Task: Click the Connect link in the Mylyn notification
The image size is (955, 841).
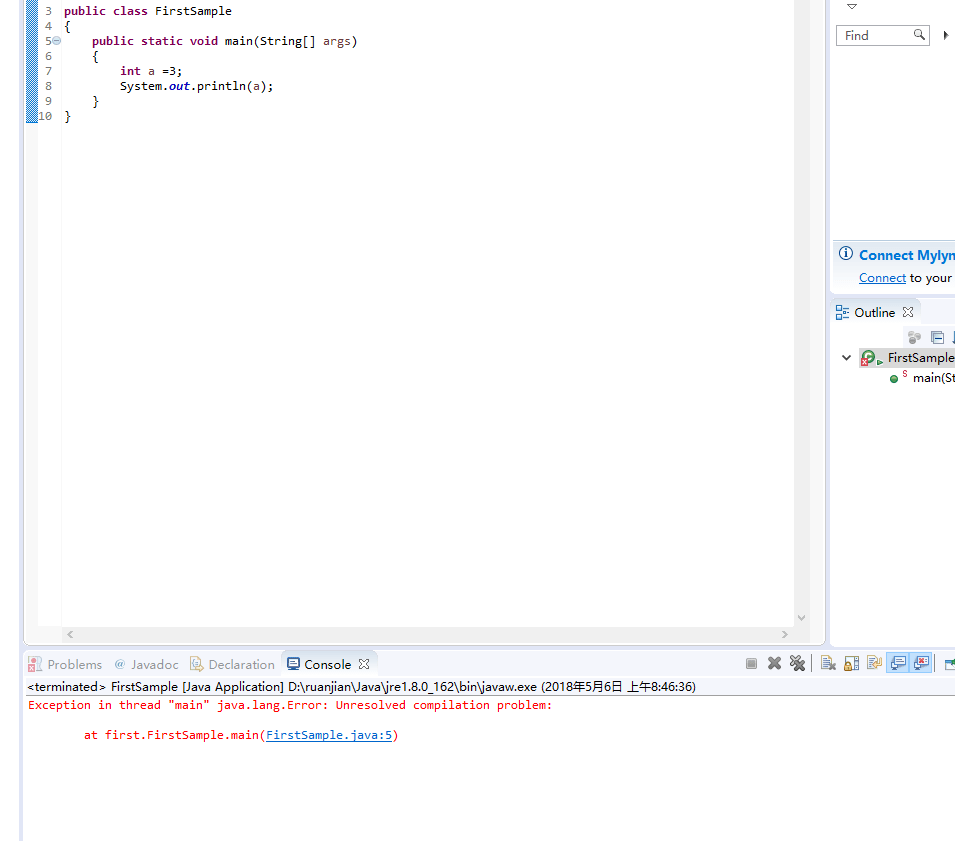Action: click(x=882, y=277)
